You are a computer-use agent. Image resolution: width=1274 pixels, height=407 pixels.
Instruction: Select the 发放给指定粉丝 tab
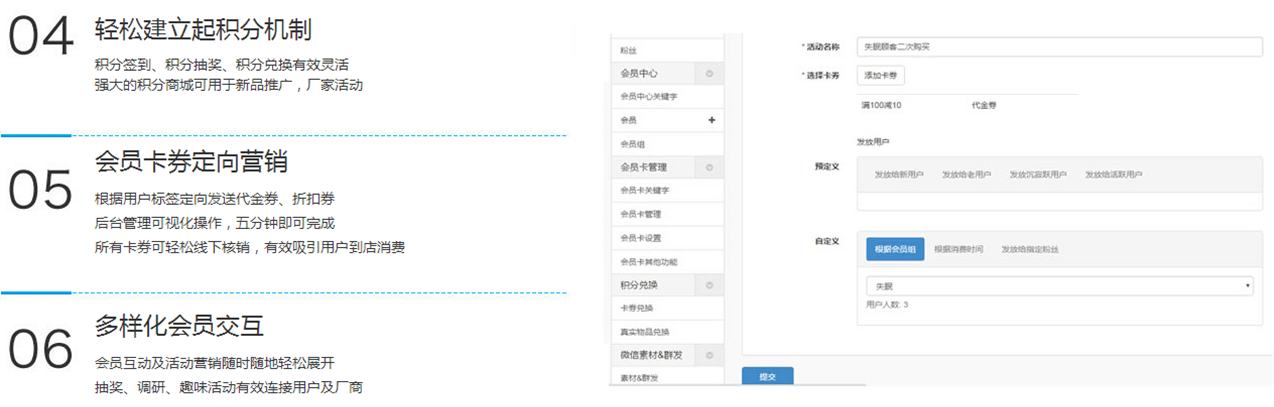click(x=1029, y=249)
